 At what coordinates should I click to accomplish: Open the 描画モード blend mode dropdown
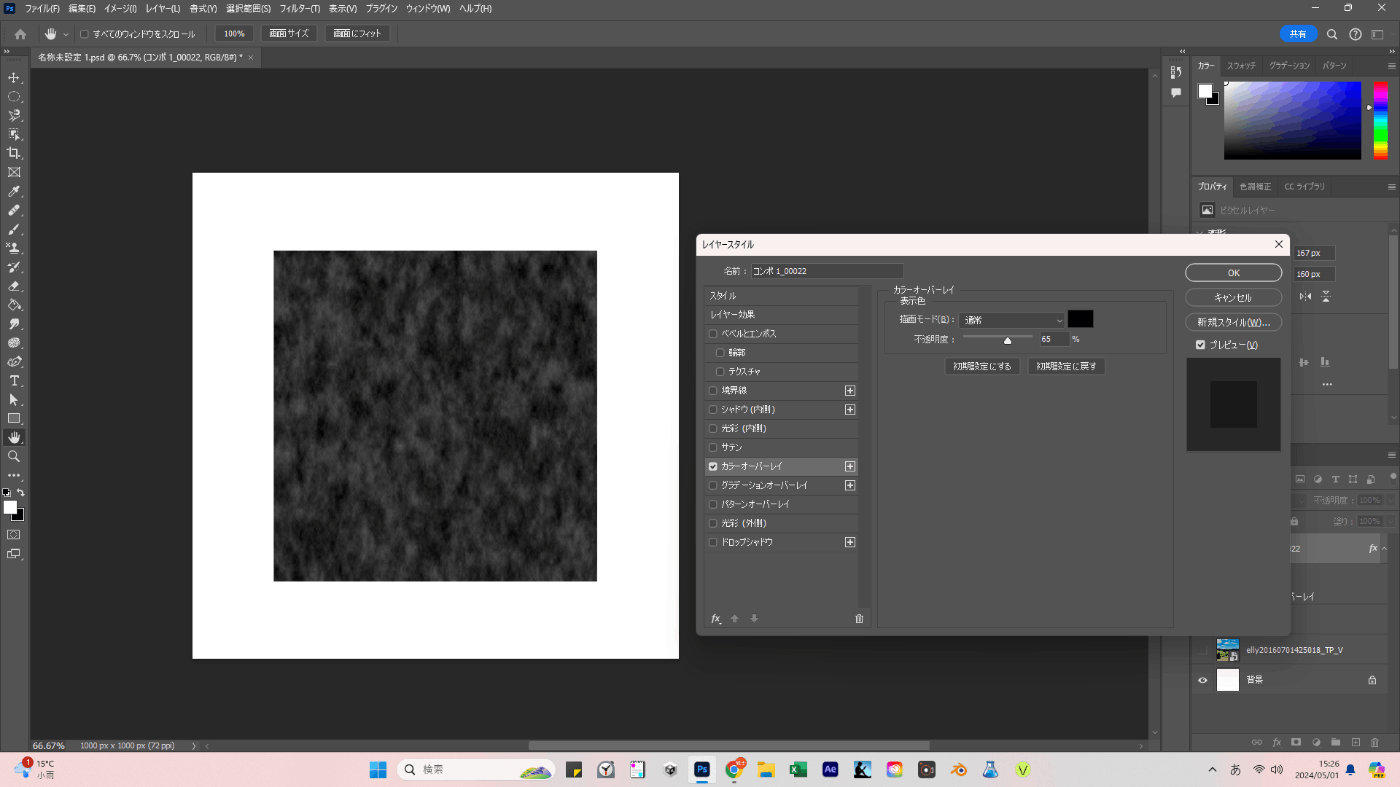[1012, 320]
